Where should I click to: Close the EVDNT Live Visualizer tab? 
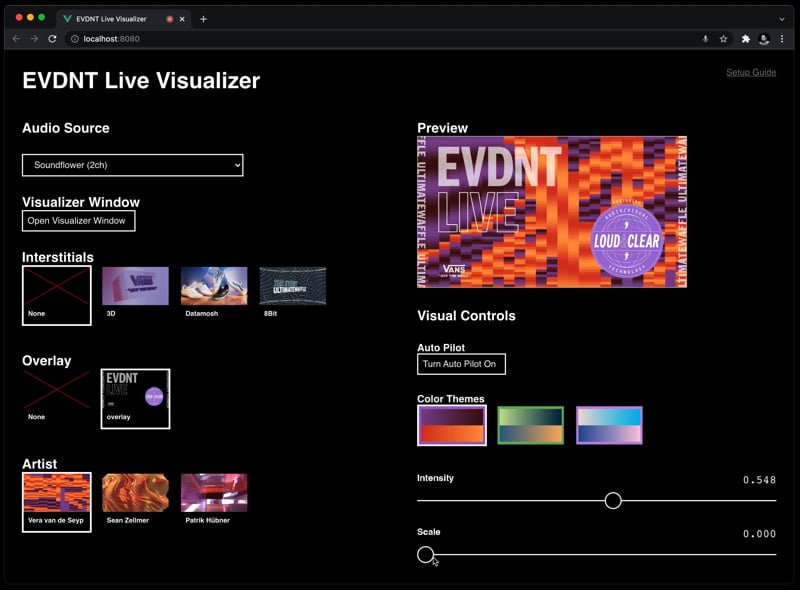(x=182, y=19)
